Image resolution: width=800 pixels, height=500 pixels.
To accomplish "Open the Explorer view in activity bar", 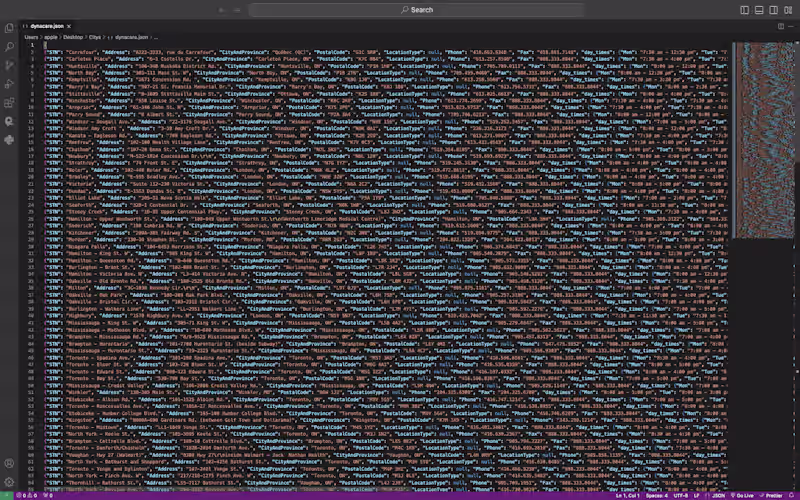I will click(x=9, y=28).
